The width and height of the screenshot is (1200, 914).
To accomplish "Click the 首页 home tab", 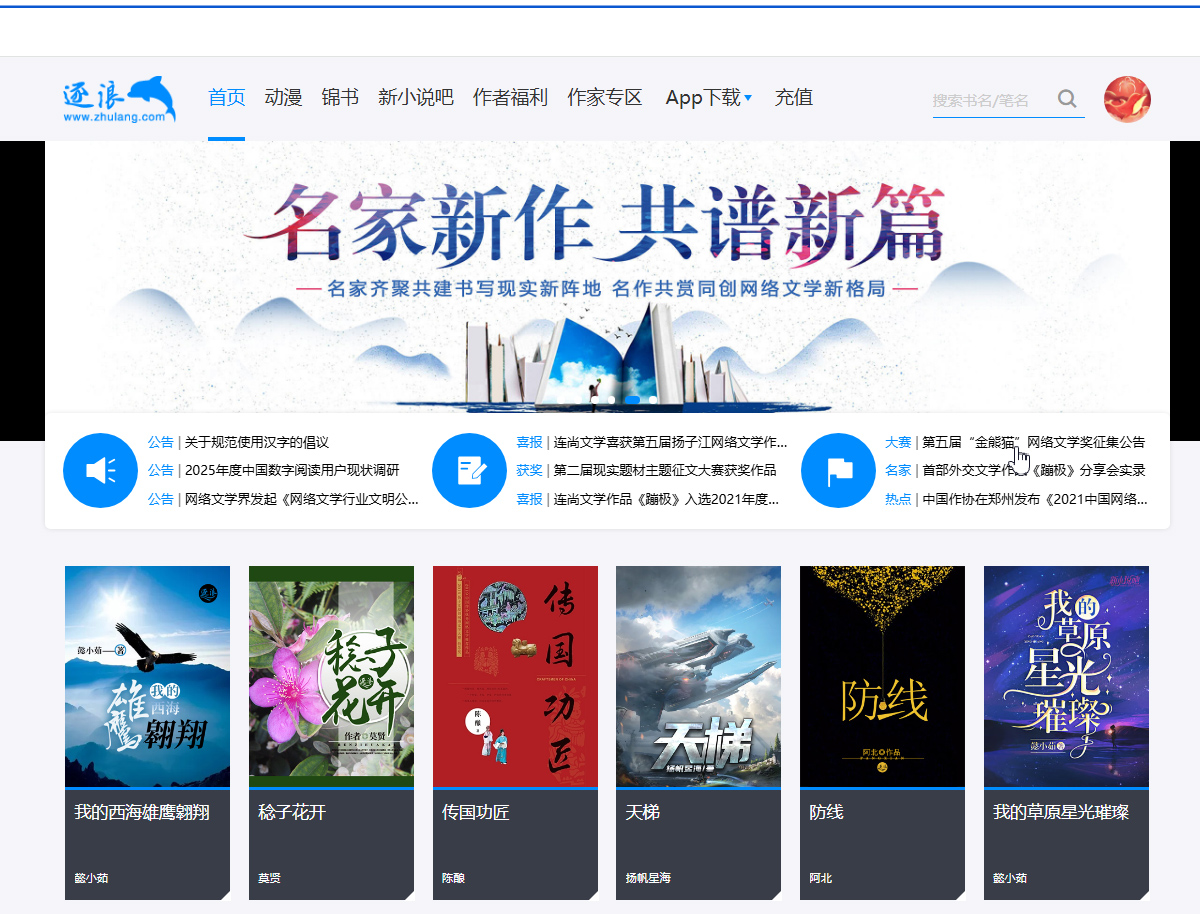I will pos(226,98).
